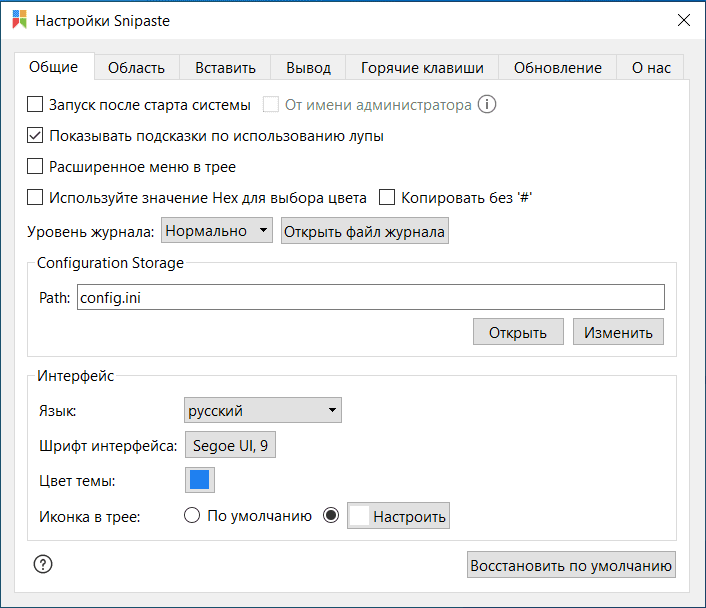The height and width of the screenshot is (608, 706).
Task: Click the Изменить config path button
Action: coord(618,332)
